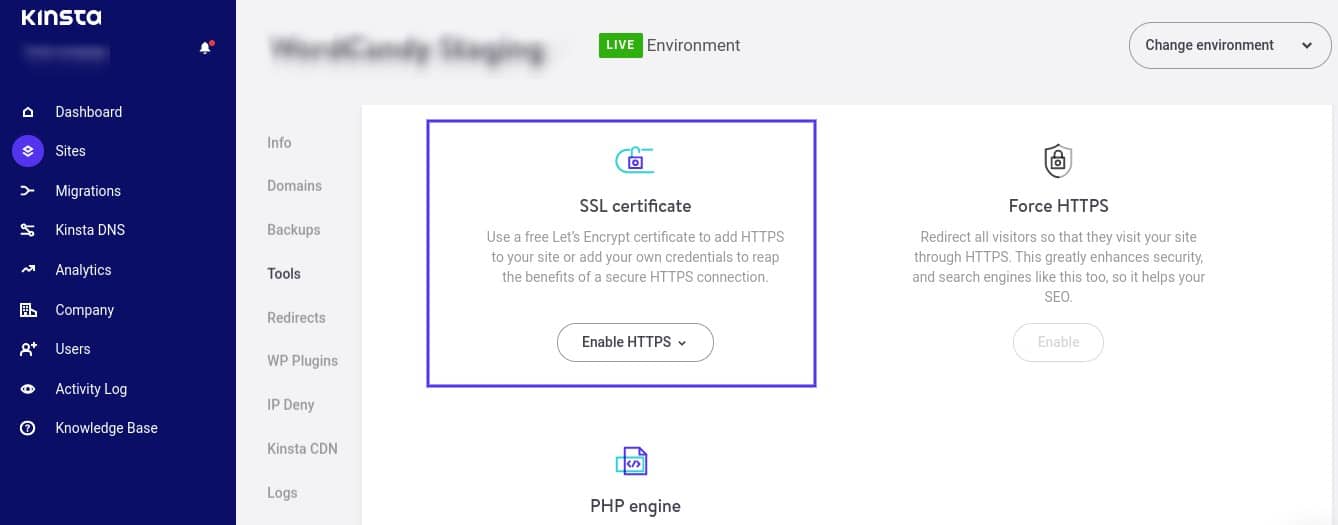Screen dimensions: 1338x525
Task: Click the SSL certificate lock icon
Action: click(x=634, y=159)
